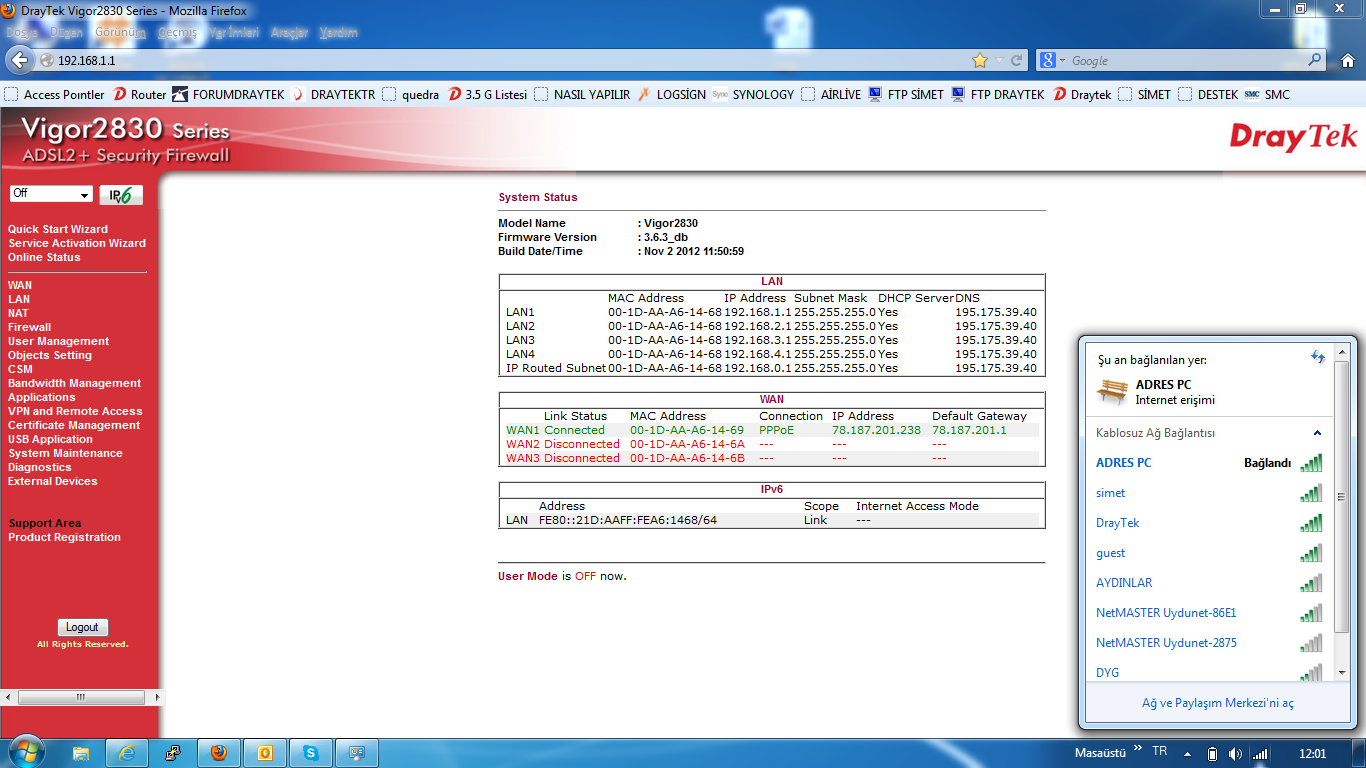Open Ağ ve Paylaşım Merkezi'ni aç link
The height and width of the screenshot is (768, 1366).
pyautogui.click(x=1217, y=703)
